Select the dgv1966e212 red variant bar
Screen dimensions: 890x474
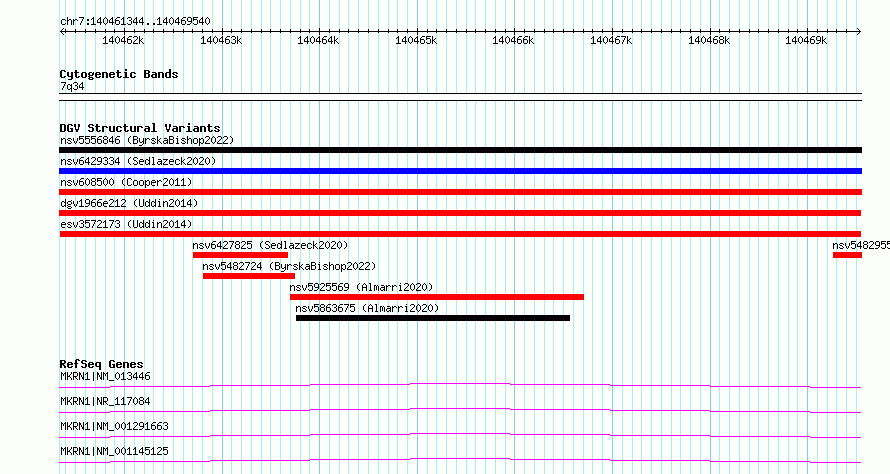pyautogui.click(x=460, y=213)
